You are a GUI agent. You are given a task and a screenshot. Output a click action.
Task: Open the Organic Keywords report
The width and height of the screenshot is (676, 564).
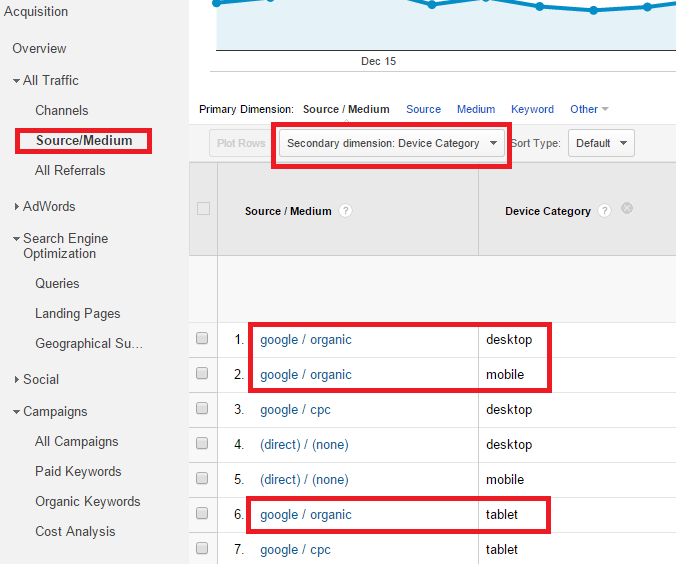(x=88, y=501)
